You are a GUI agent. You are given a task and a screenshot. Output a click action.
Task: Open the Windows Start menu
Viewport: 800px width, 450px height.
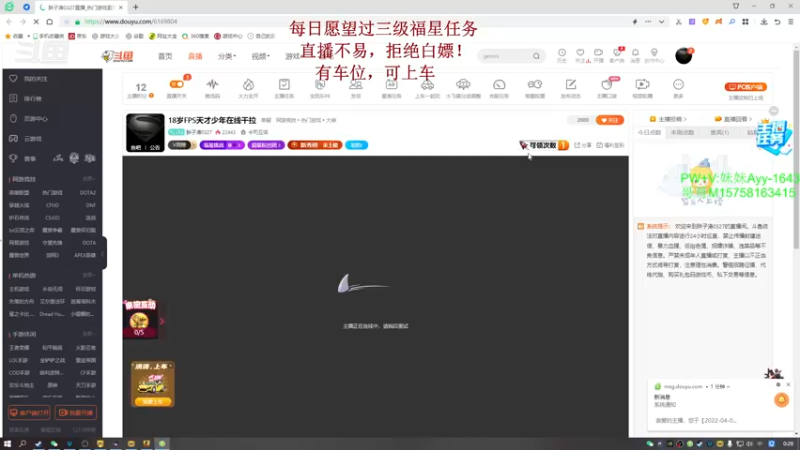(7, 444)
